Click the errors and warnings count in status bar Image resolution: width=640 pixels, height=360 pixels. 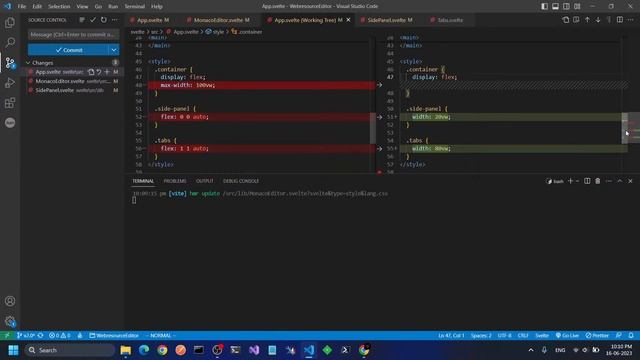click(x=60, y=336)
